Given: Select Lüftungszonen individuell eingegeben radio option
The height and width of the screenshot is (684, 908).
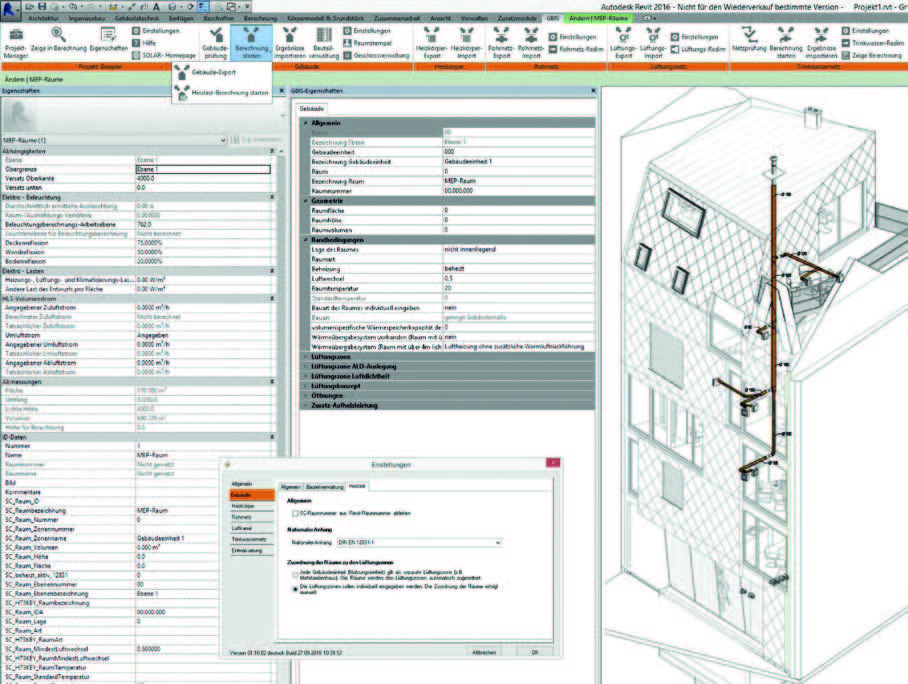Looking at the screenshot, I should coord(295,588).
